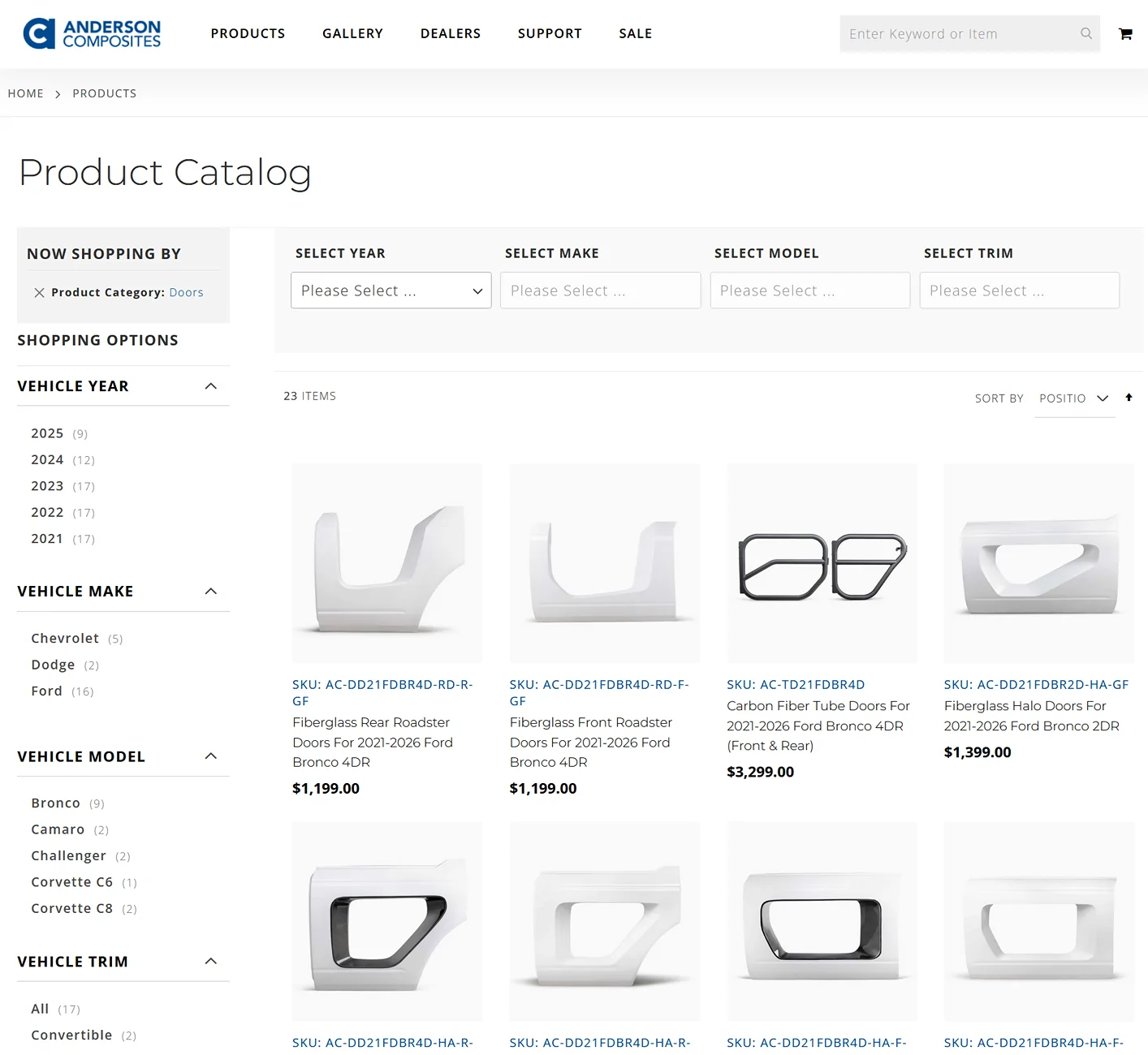Viewport: 1148px width, 1055px height.
Task: Open the Select Make dropdown
Action: click(x=601, y=291)
